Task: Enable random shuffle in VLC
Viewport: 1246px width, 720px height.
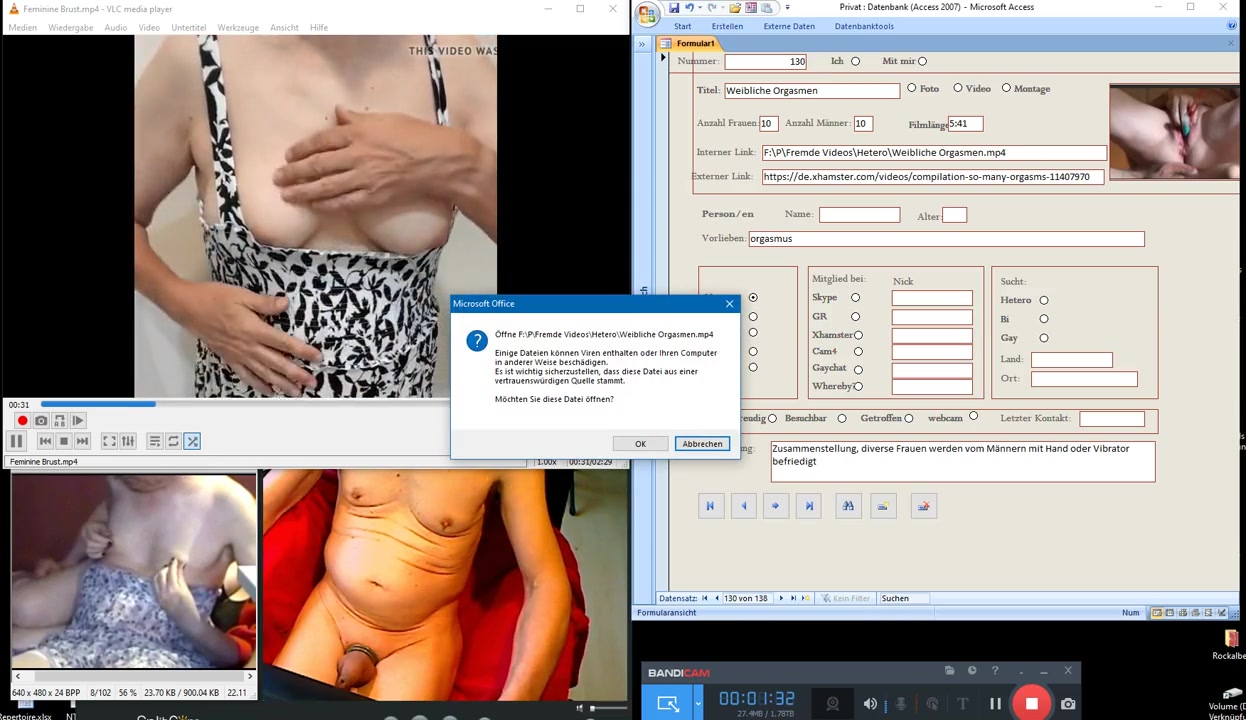Action: 192,441
